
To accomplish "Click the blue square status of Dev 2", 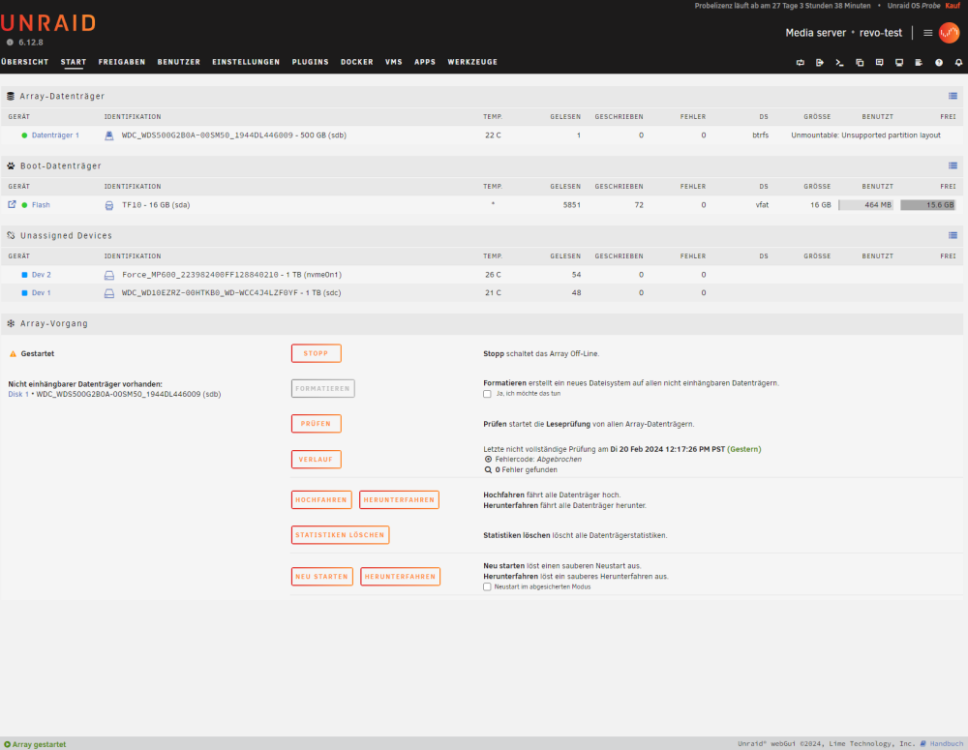I will click(25, 275).
